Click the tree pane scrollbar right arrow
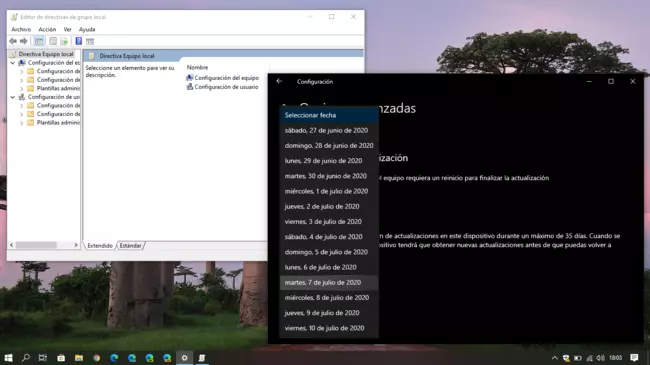The width and height of the screenshot is (650, 365). coord(75,245)
